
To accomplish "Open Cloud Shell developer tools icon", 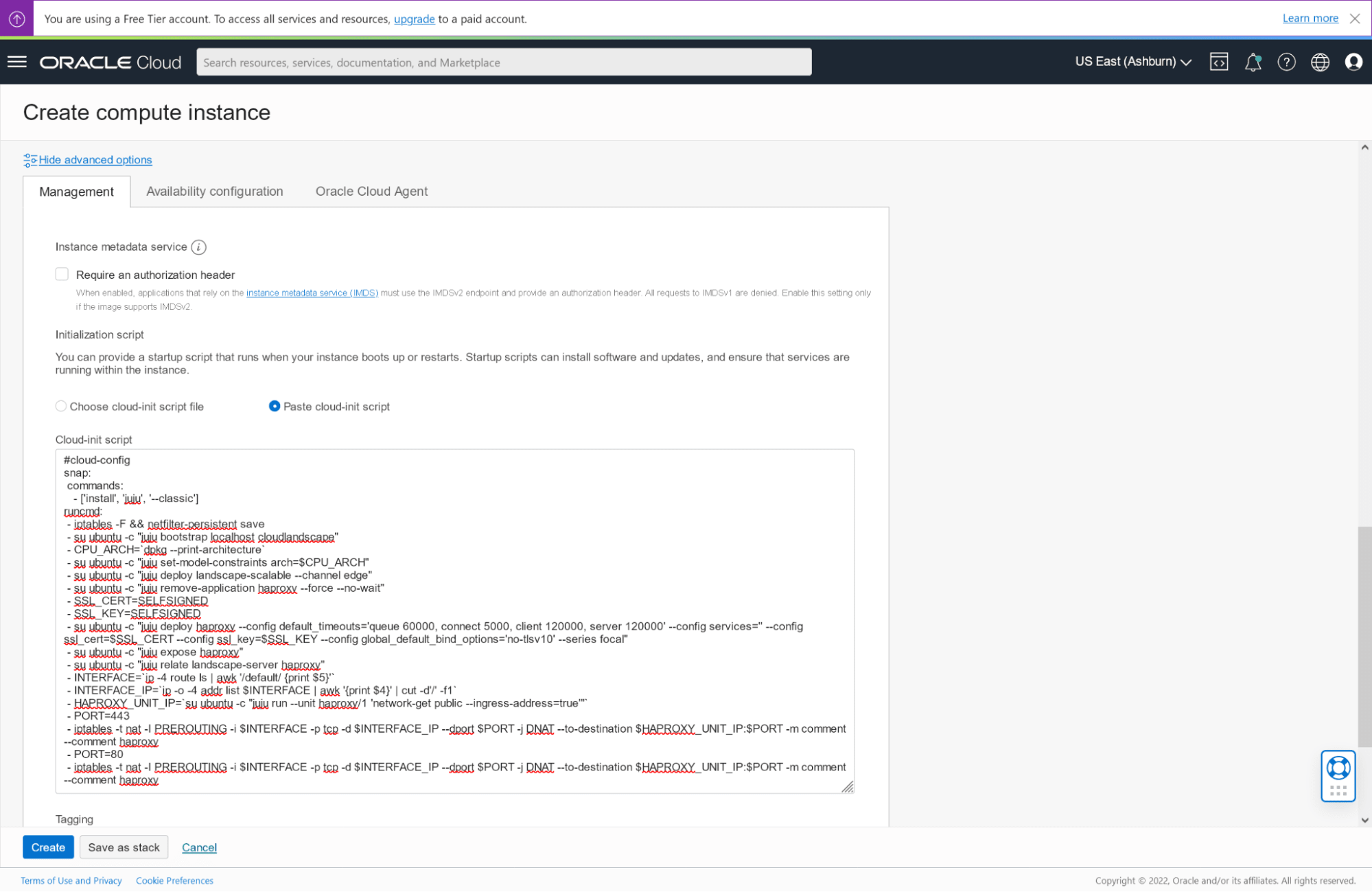I will click(1219, 62).
